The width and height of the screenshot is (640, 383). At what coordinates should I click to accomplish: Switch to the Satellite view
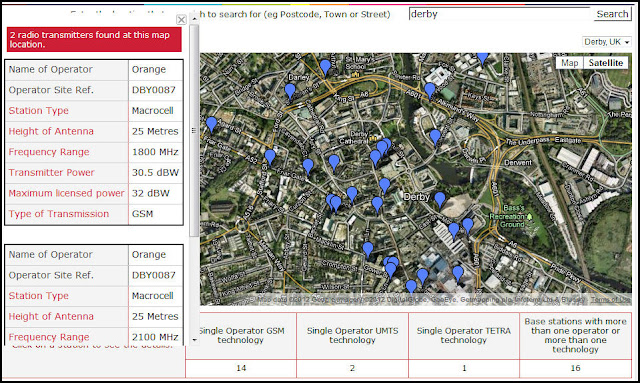coord(606,63)
